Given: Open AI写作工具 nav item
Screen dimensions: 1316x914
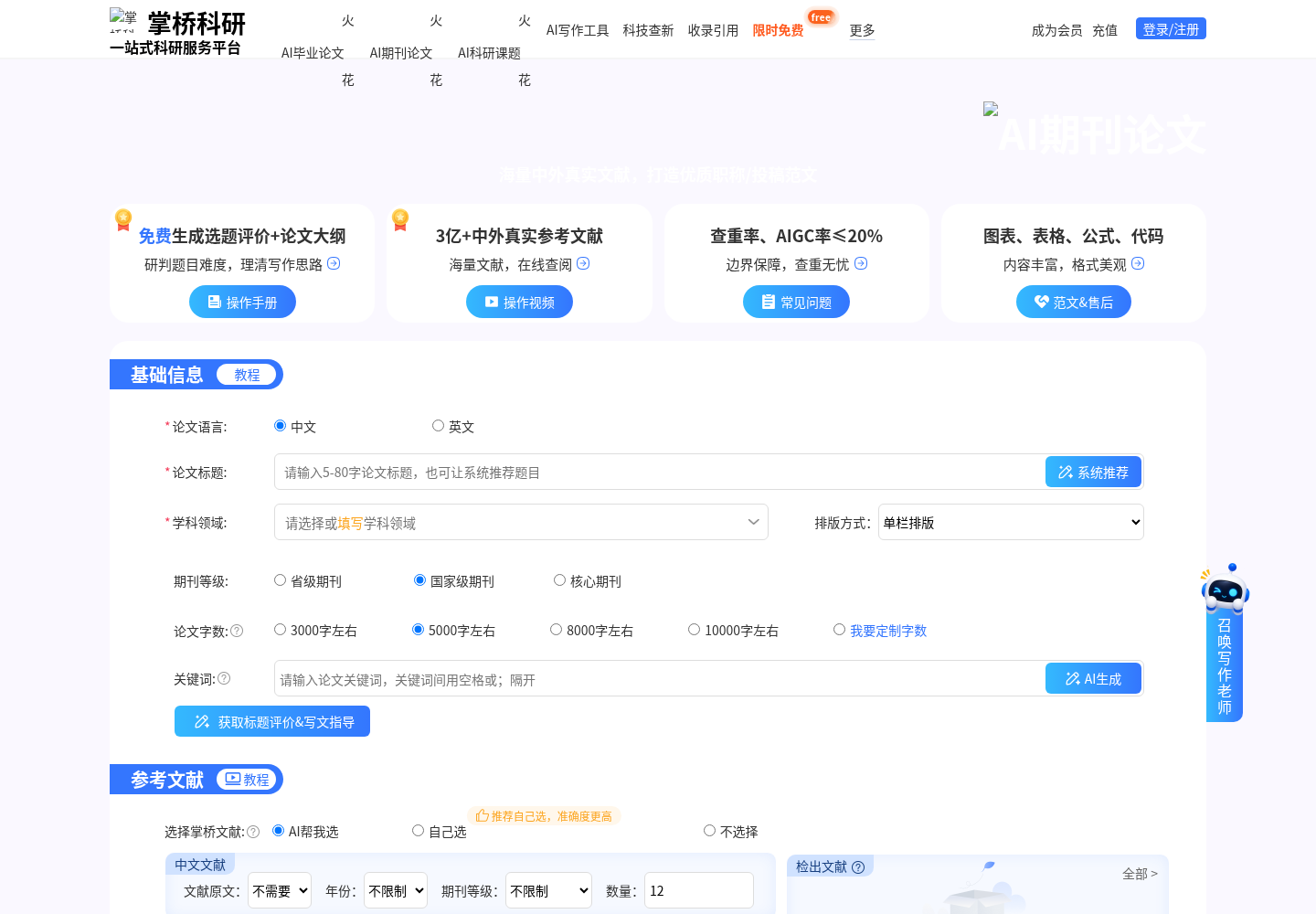Looking at the screenshot, I should [578, 30].
